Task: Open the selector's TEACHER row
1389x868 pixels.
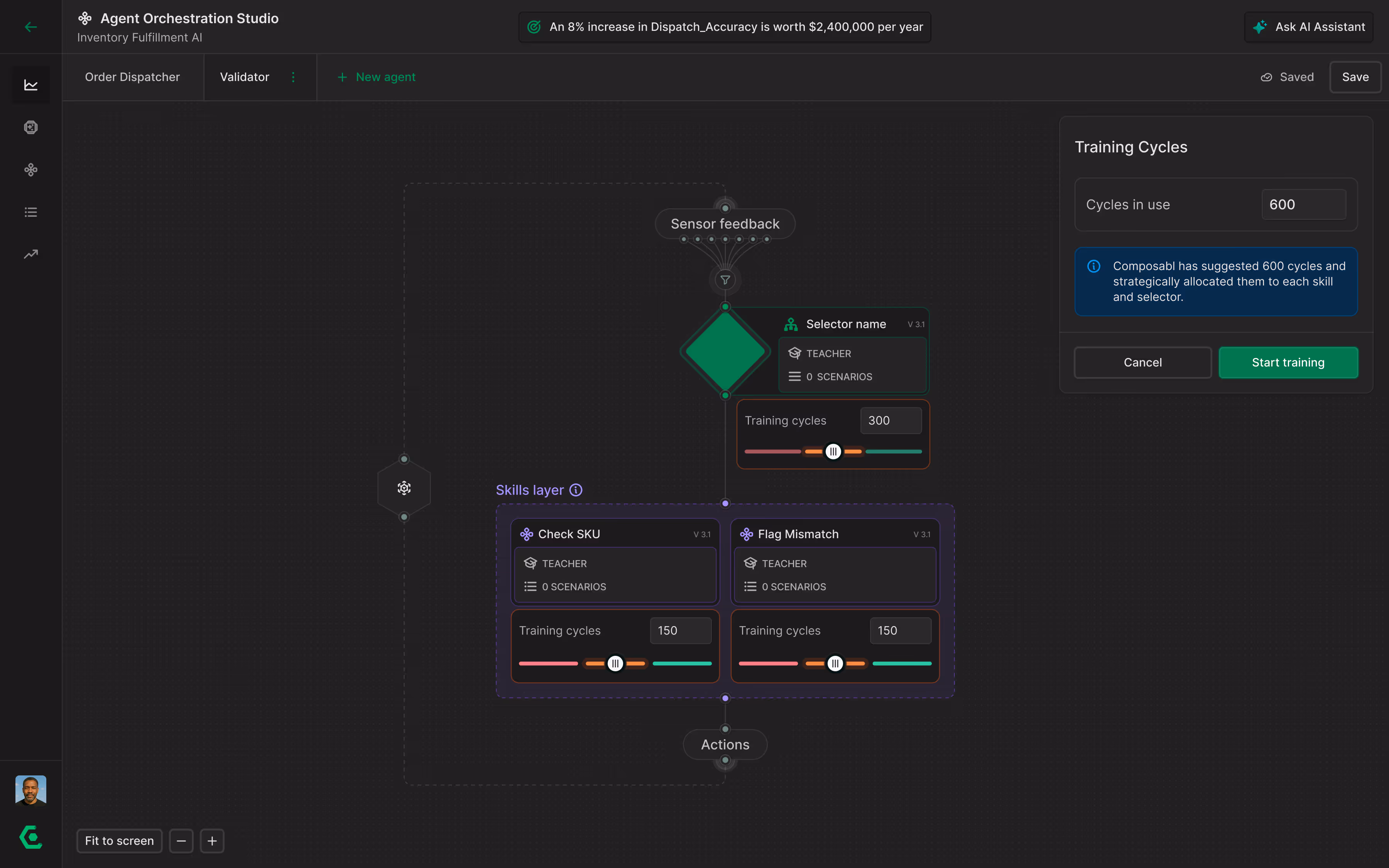Action: click(853, 354)
